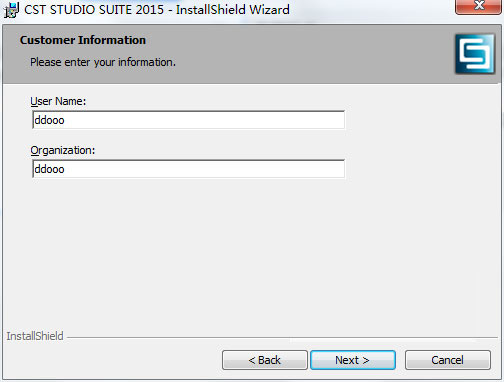The image size is (504, 382).
Task: Close the InstallShield Wizard window
Action: tap(478, 6)
